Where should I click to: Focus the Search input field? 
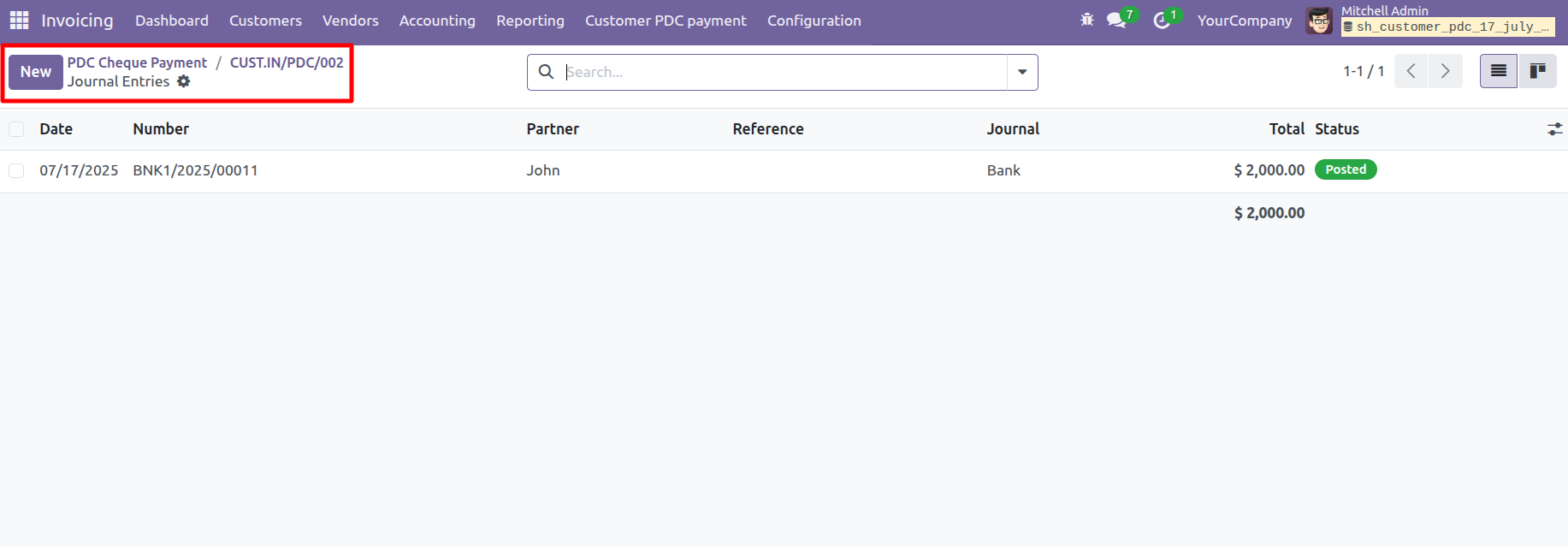tap(784, 72)
